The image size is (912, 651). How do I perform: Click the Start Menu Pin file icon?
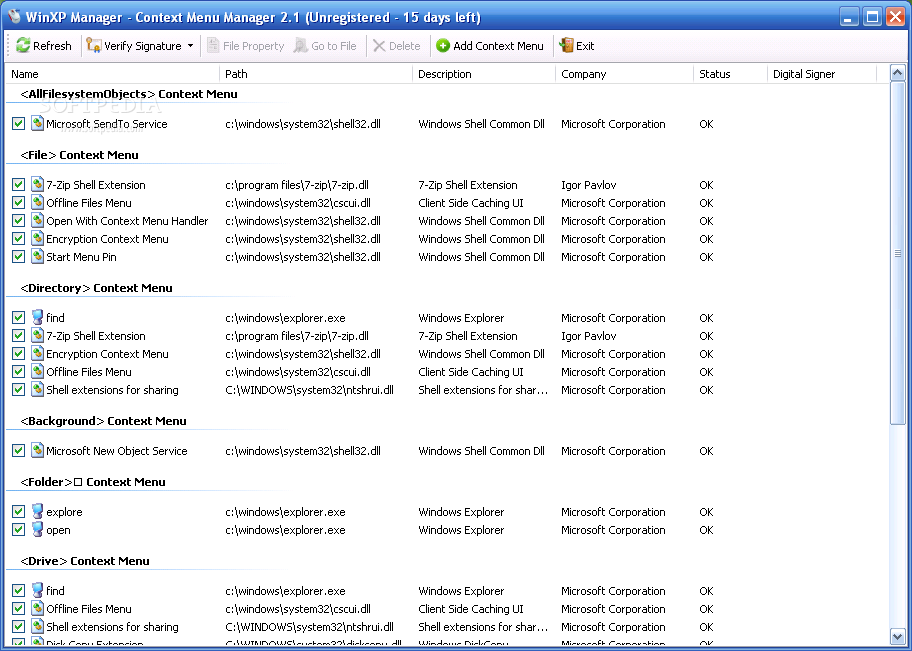[37, 257]
